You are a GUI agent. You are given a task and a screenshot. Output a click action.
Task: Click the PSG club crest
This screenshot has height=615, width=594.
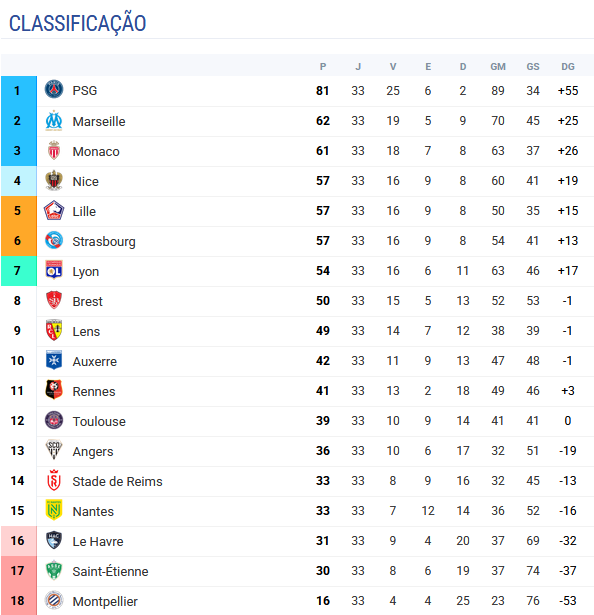(54, 90)
